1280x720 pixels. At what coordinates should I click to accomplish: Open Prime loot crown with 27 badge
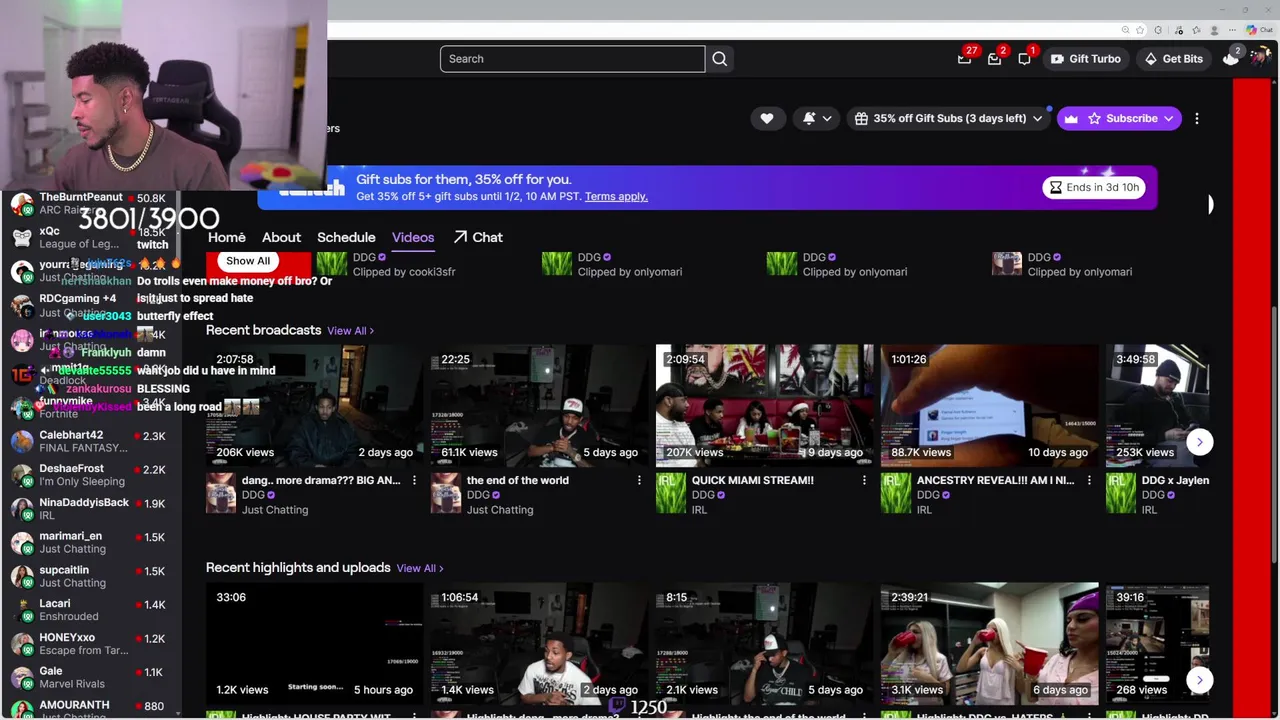pos(964,59)
